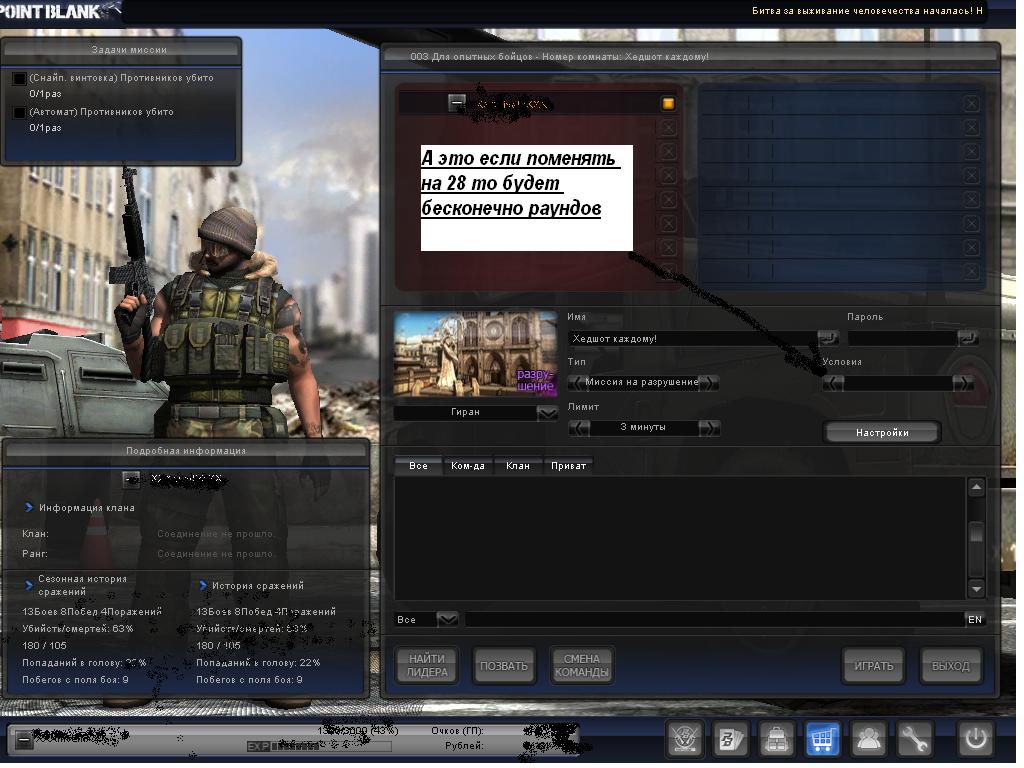Click the СМЕНА КОМАНДЫ button

coord(581,665)
